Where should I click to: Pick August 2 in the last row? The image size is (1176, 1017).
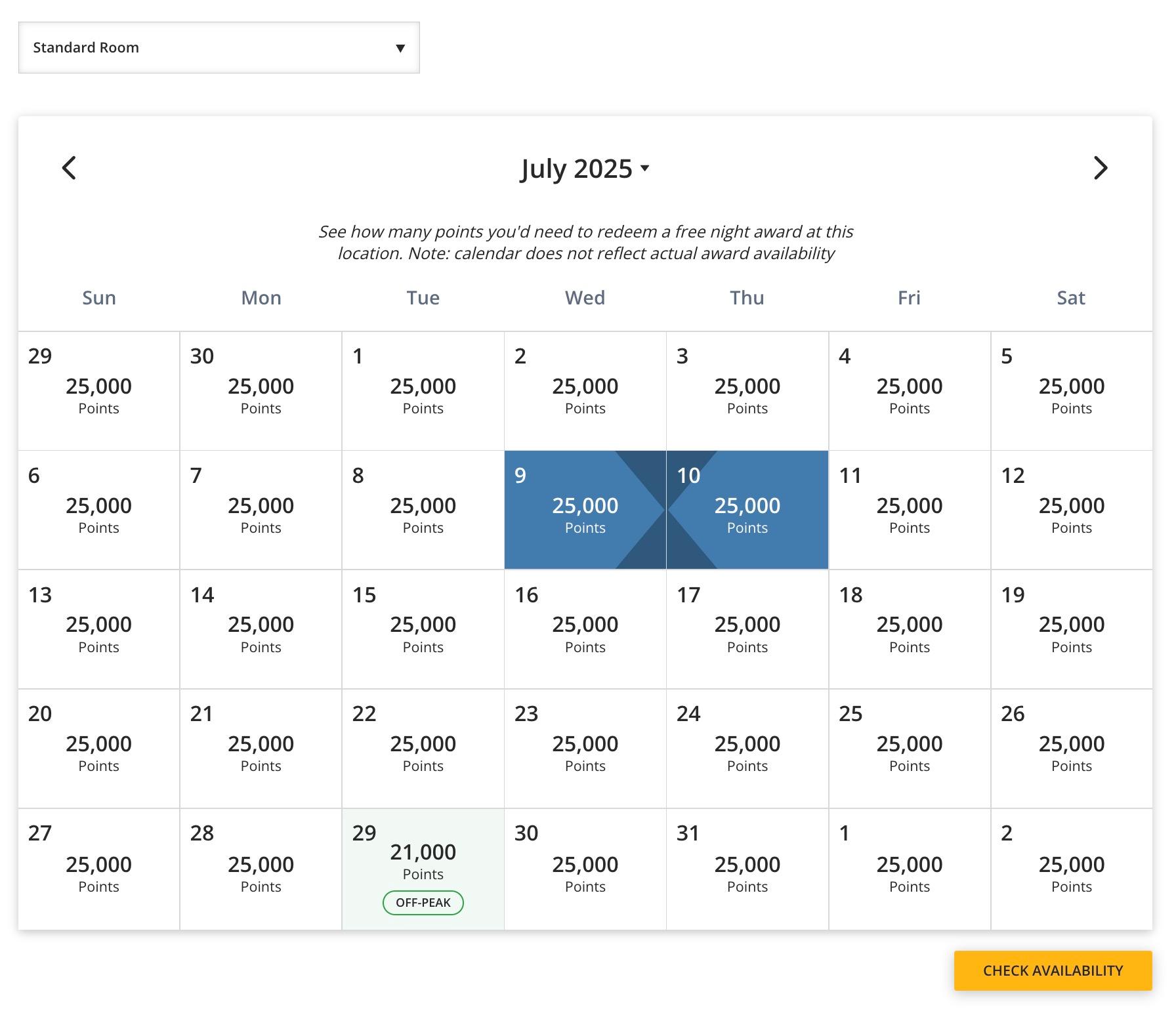click(1071, 869)
